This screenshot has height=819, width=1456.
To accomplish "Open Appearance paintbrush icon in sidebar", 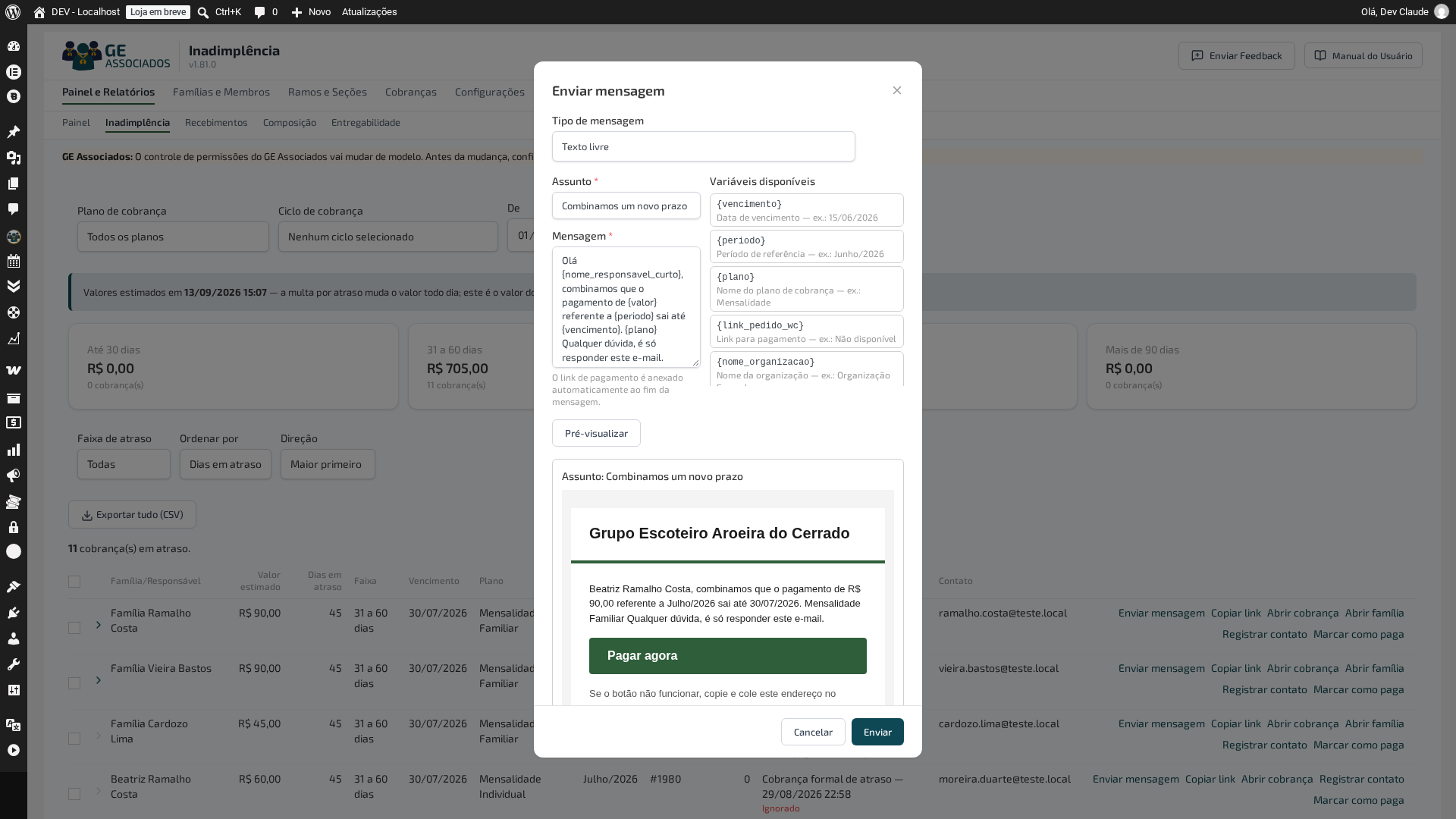I will point(14,587).
